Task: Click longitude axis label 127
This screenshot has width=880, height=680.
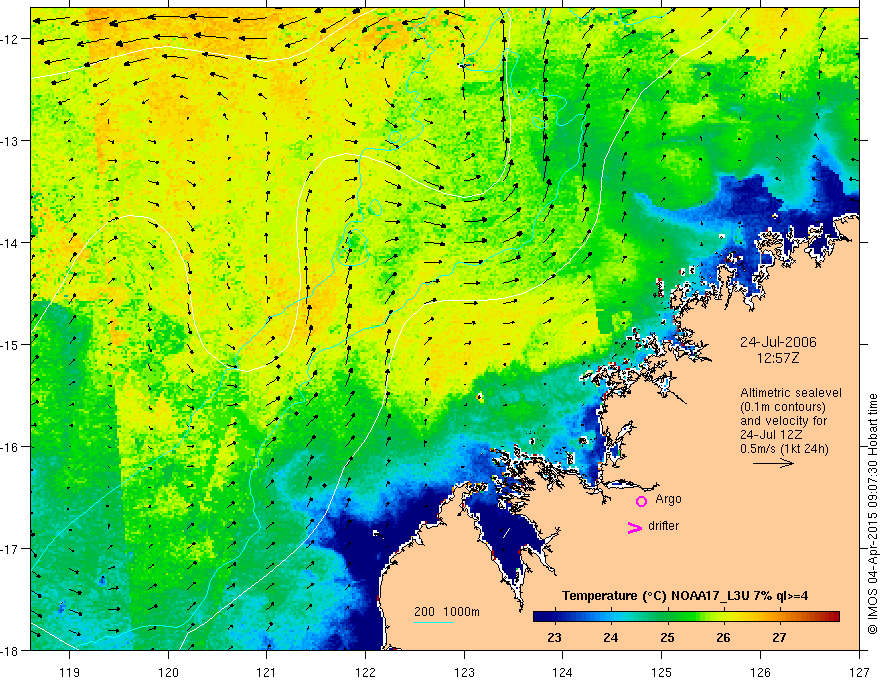Action: (x=859, y=672)
